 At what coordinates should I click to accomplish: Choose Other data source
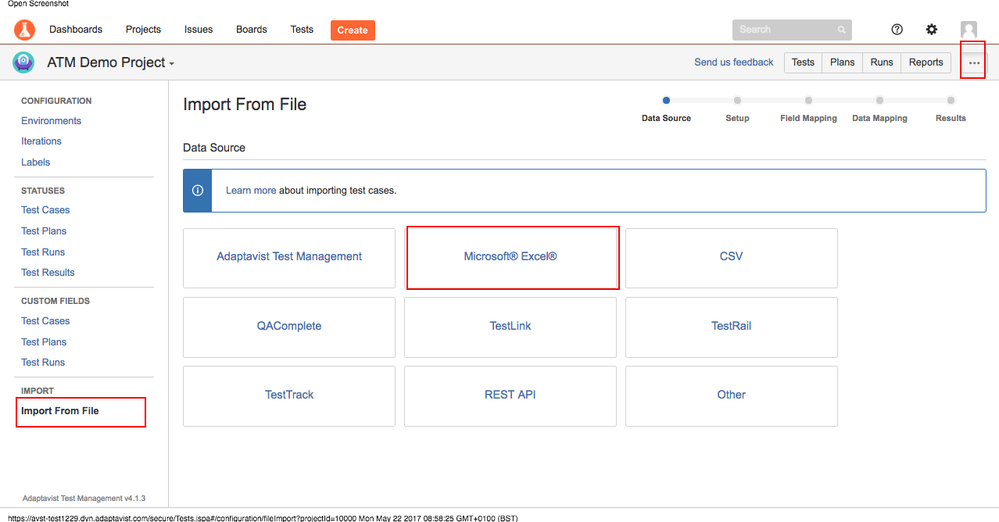click(731, 396)
